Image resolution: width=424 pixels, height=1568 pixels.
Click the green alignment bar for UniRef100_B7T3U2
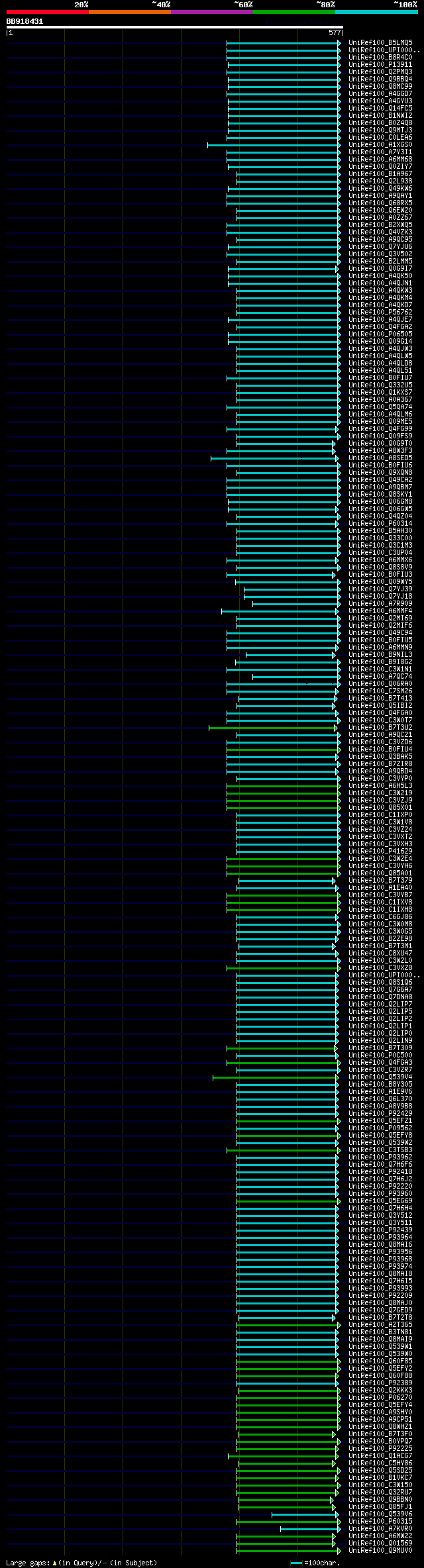coord(273,727)
